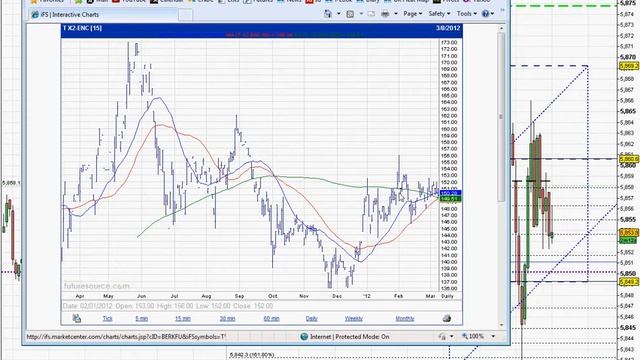Open the Safety menu
The width and height of the screenshot is (640, 360).
click(439, 14)
